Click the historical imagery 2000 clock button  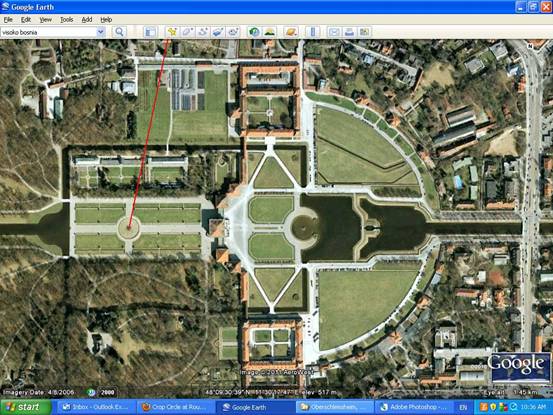click(102, 392)
